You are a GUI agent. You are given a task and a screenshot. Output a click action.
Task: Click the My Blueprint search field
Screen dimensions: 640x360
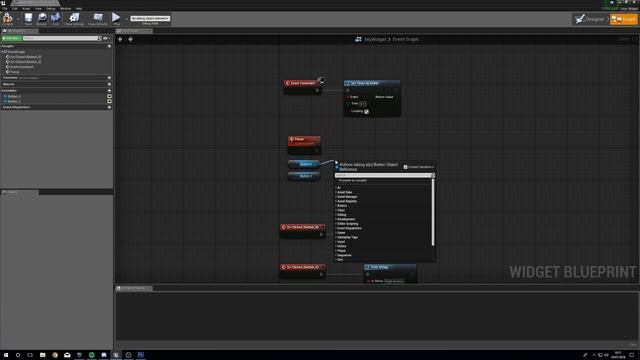pos(61,38)
